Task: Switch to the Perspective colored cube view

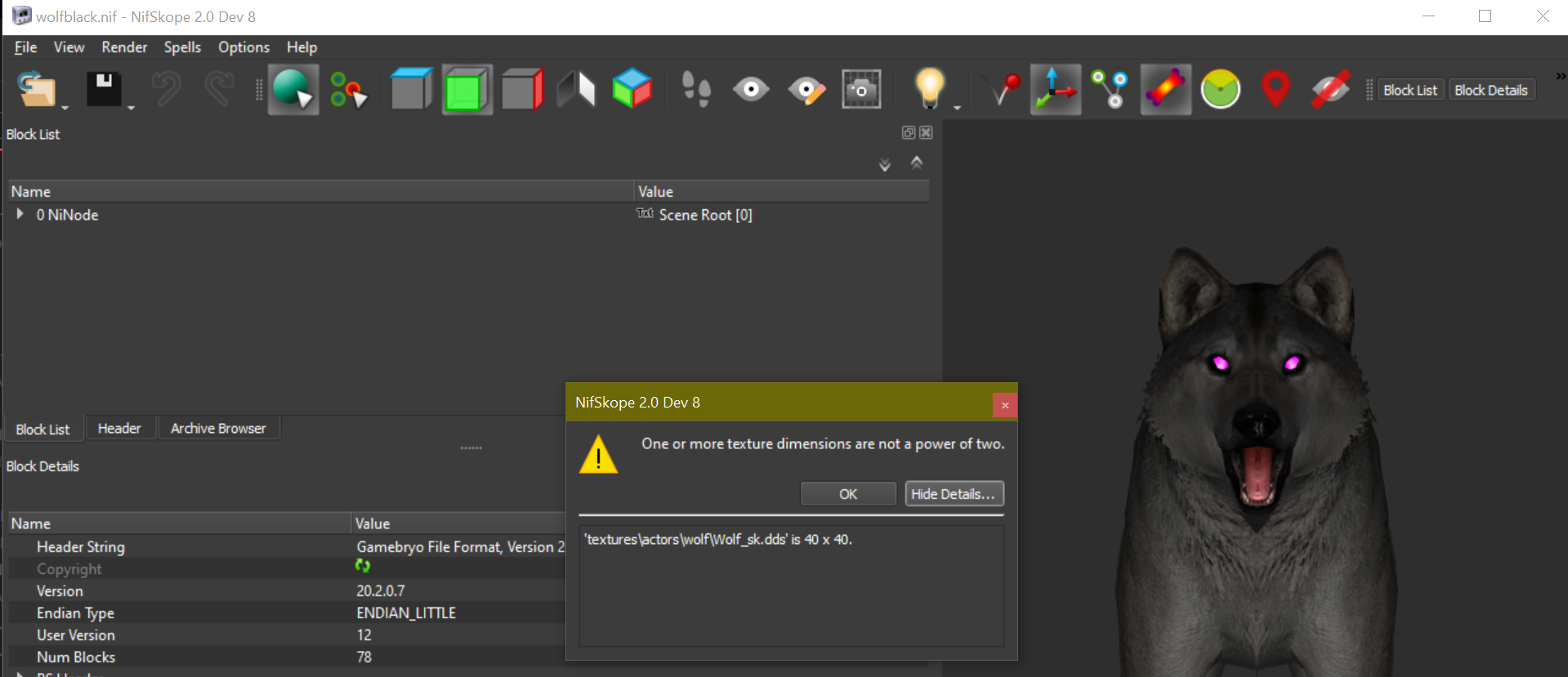Action: [632, 88]
